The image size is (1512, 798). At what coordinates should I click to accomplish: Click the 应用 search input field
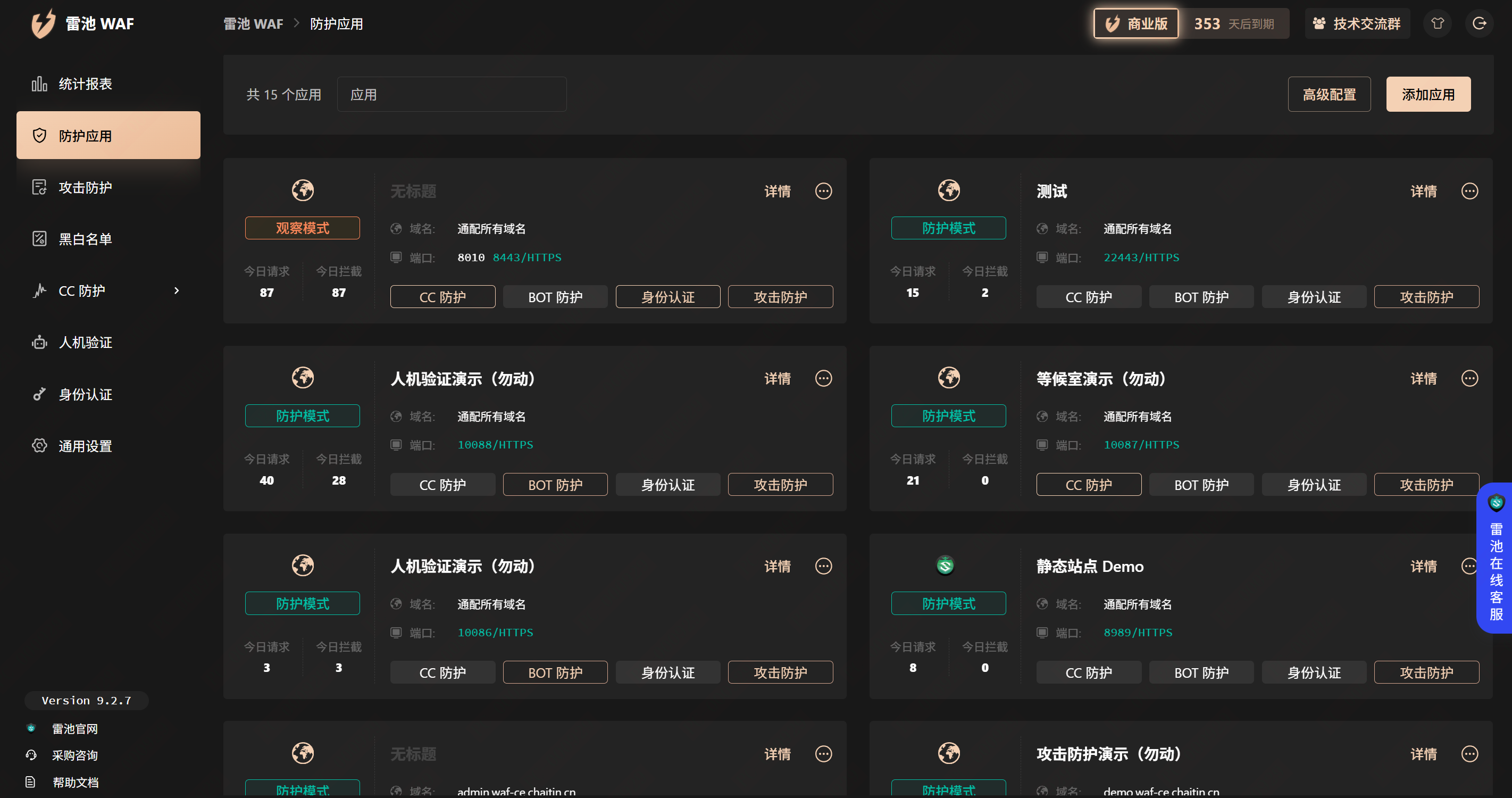(x=452, y=94)
